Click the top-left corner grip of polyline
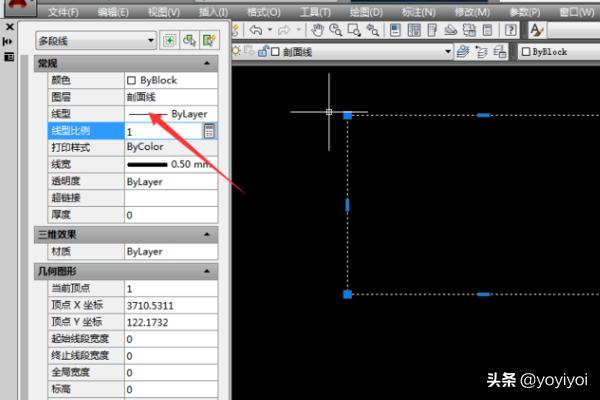The width and height of the screenshot is (600, 400). (x=347, y=115)
